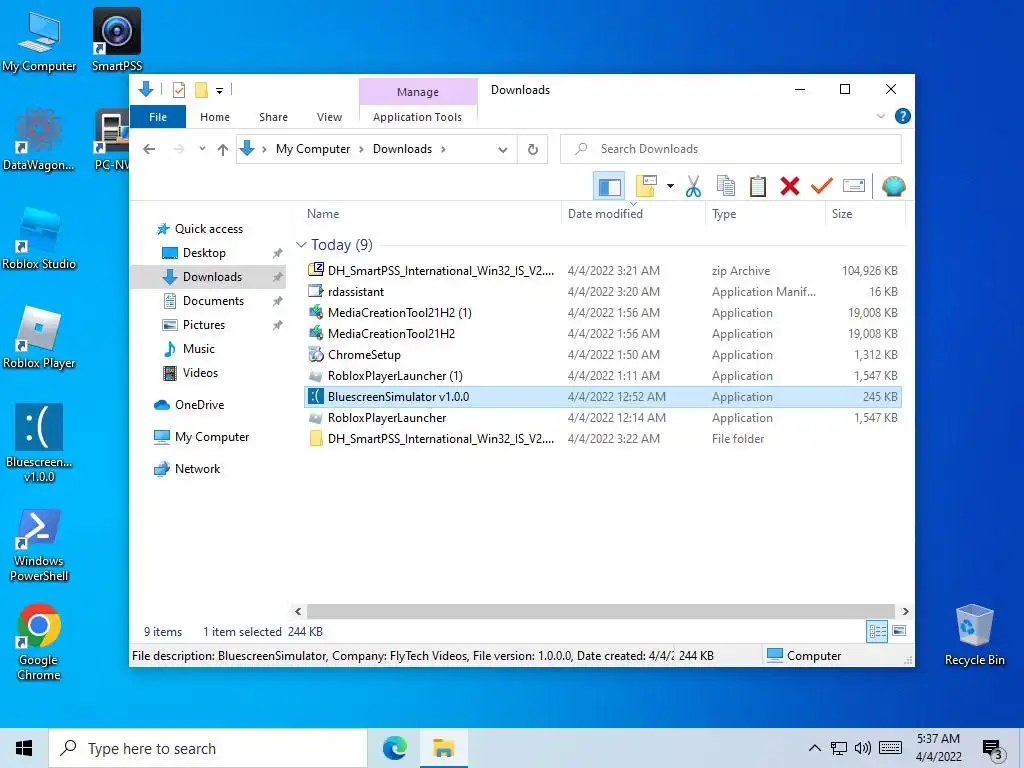Select the DH_SmartPSS File folder row
The image size is (1024, 768).
click(x=603, y=439)
